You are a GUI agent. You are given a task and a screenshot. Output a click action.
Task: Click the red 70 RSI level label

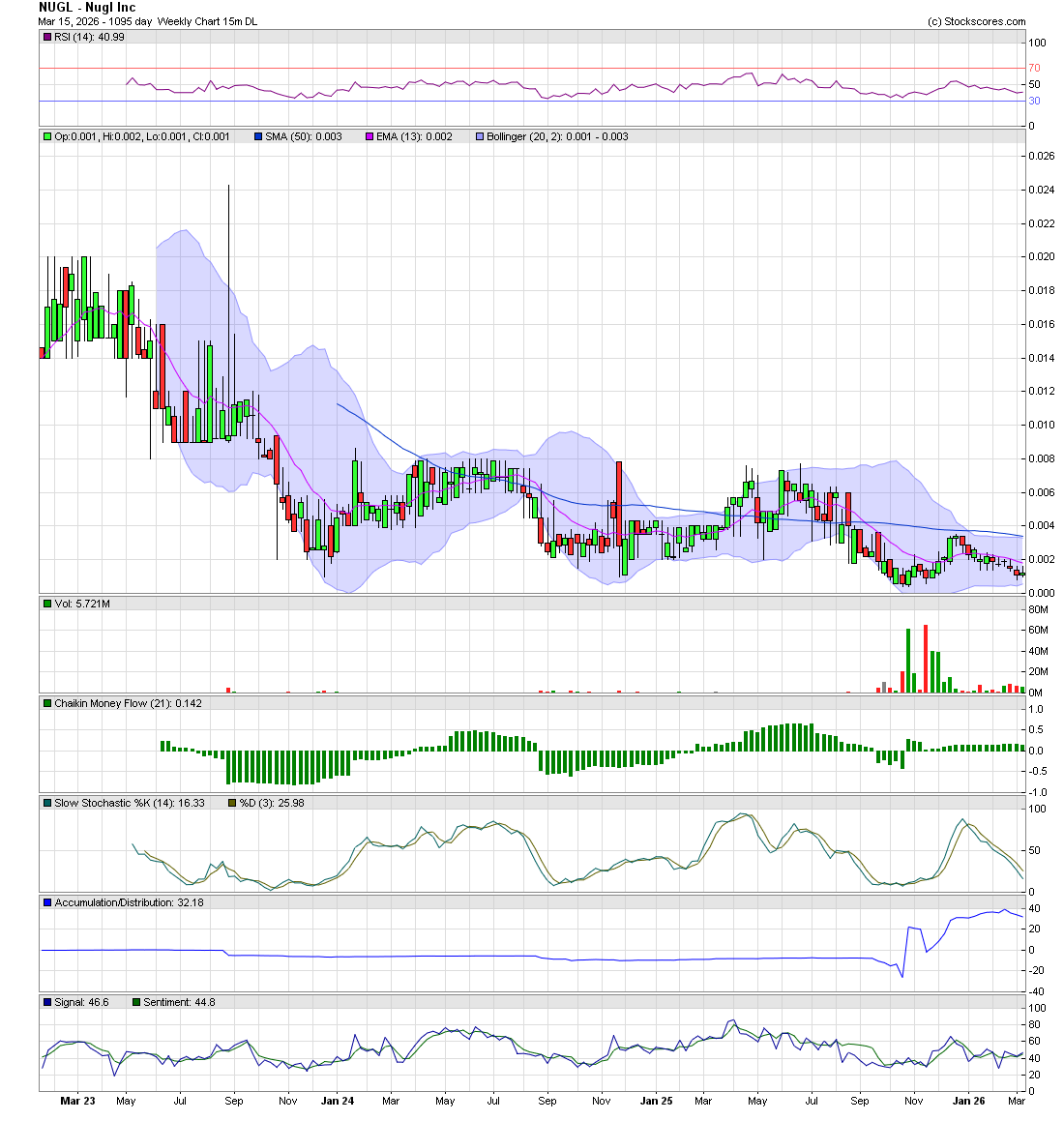click(1034, 68)
